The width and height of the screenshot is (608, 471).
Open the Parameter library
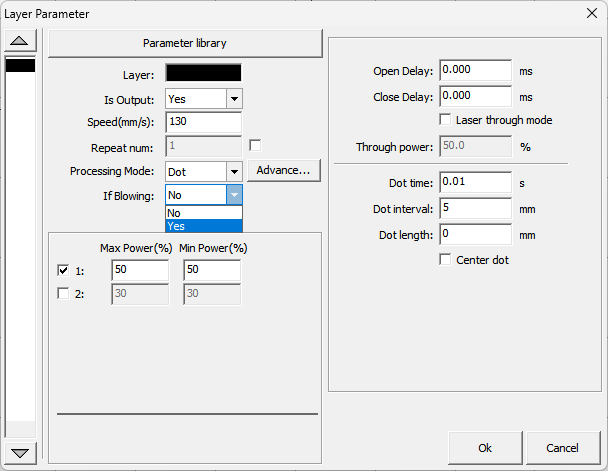(x=185, y=43)
